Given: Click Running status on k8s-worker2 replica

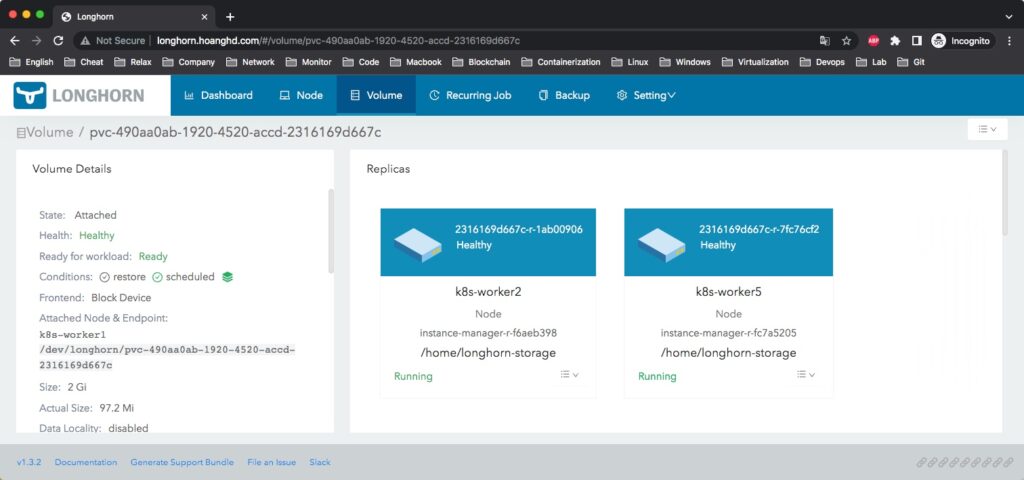Looking at the screenshot, I should click(413, 376).
